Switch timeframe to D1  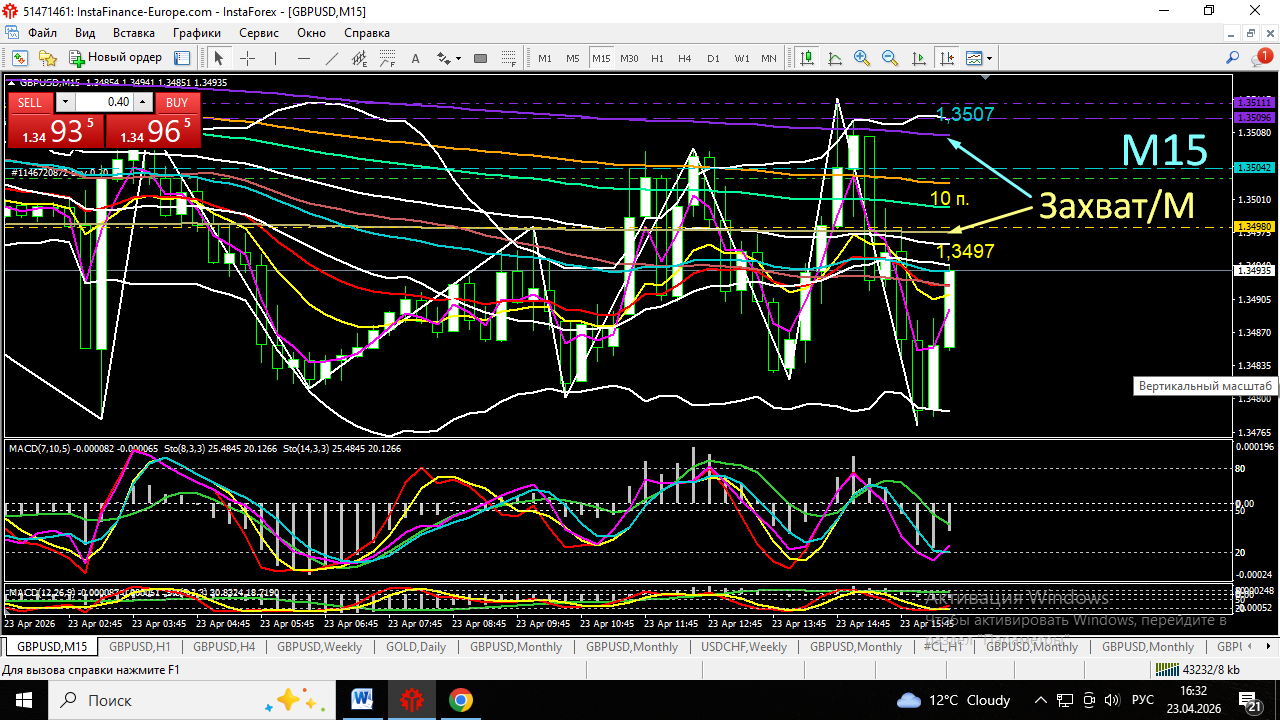point(713,58)
